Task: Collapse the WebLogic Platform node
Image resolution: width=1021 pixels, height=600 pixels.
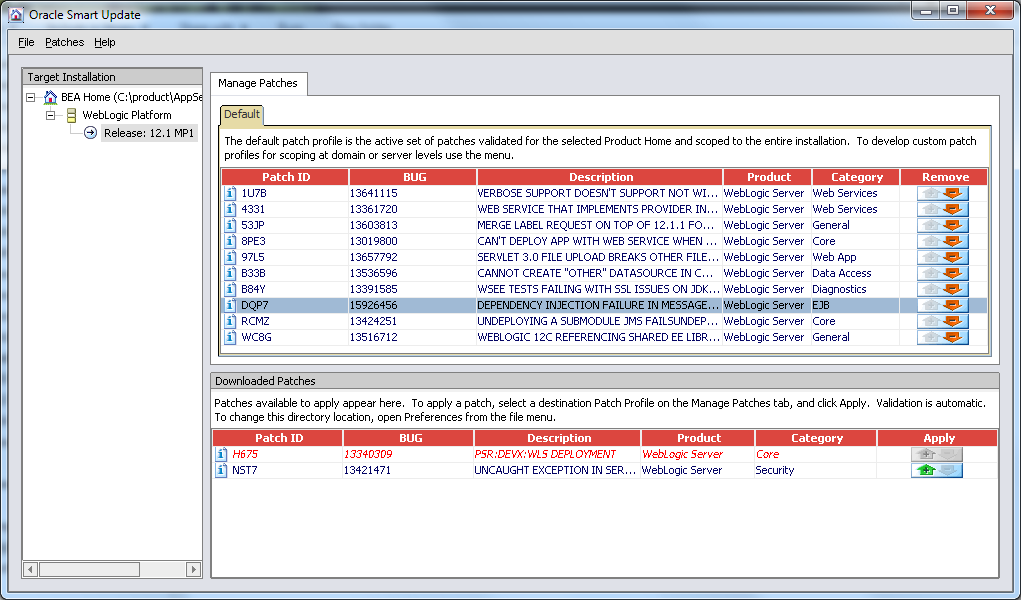Action: click(51, 116)
